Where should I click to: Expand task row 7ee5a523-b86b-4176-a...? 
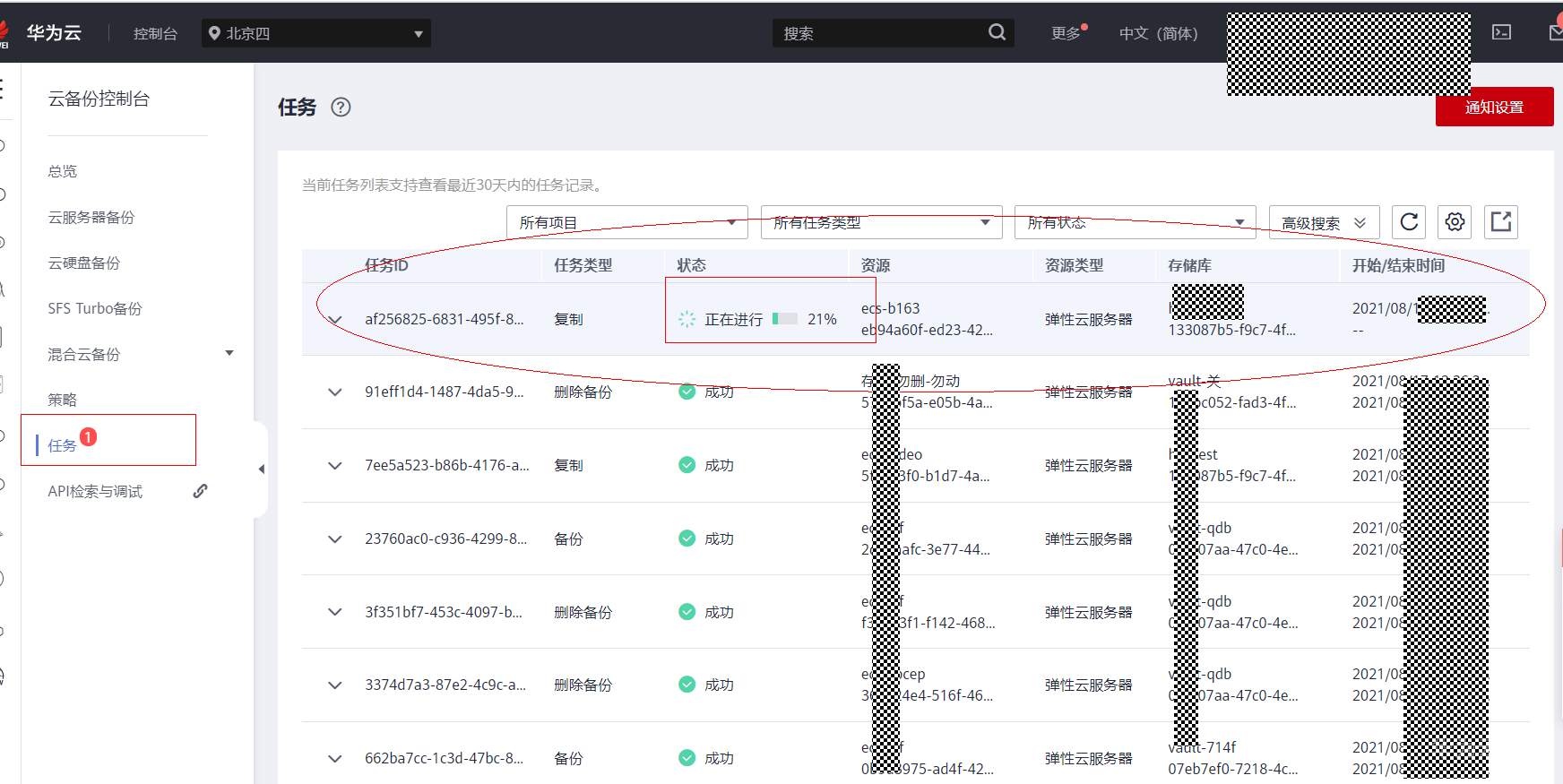point(335,465)
